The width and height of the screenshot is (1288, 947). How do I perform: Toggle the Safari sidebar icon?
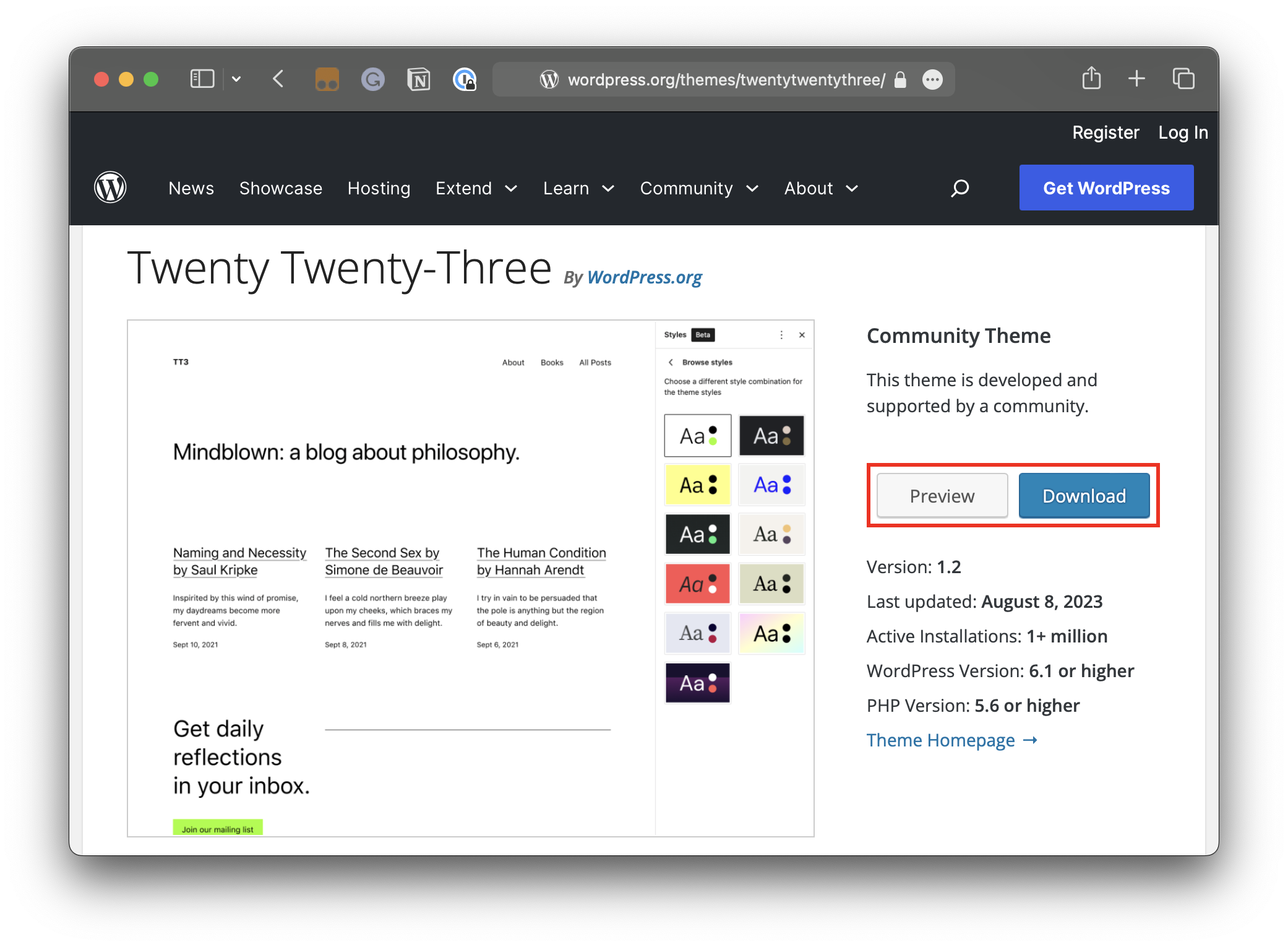(x=201, y=79)
